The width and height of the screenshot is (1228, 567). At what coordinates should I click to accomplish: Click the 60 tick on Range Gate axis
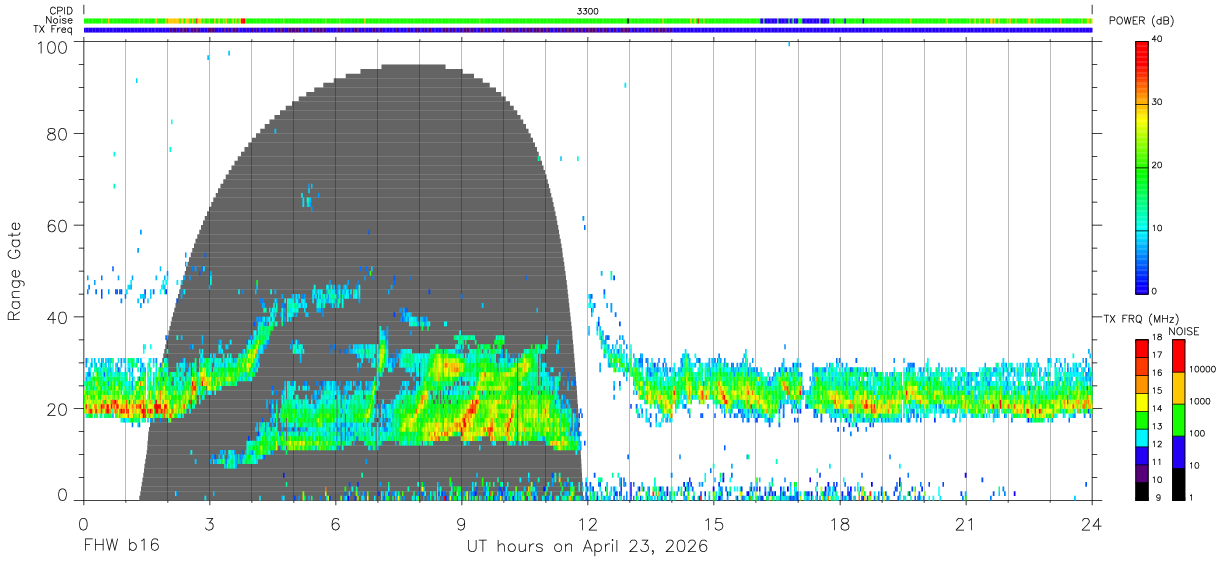[57, 225]
